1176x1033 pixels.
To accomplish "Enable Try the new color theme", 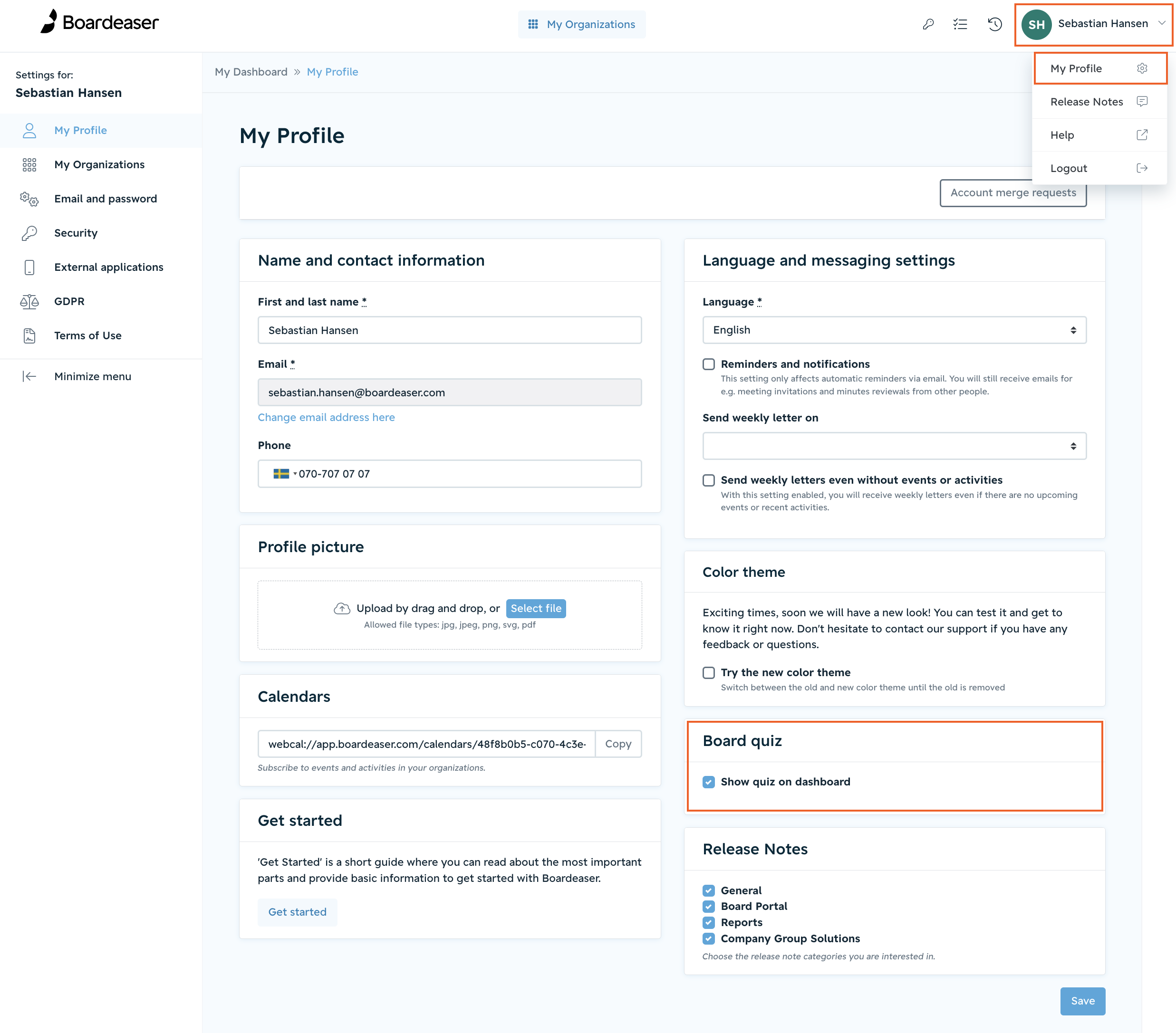I will tap(708, 672).
